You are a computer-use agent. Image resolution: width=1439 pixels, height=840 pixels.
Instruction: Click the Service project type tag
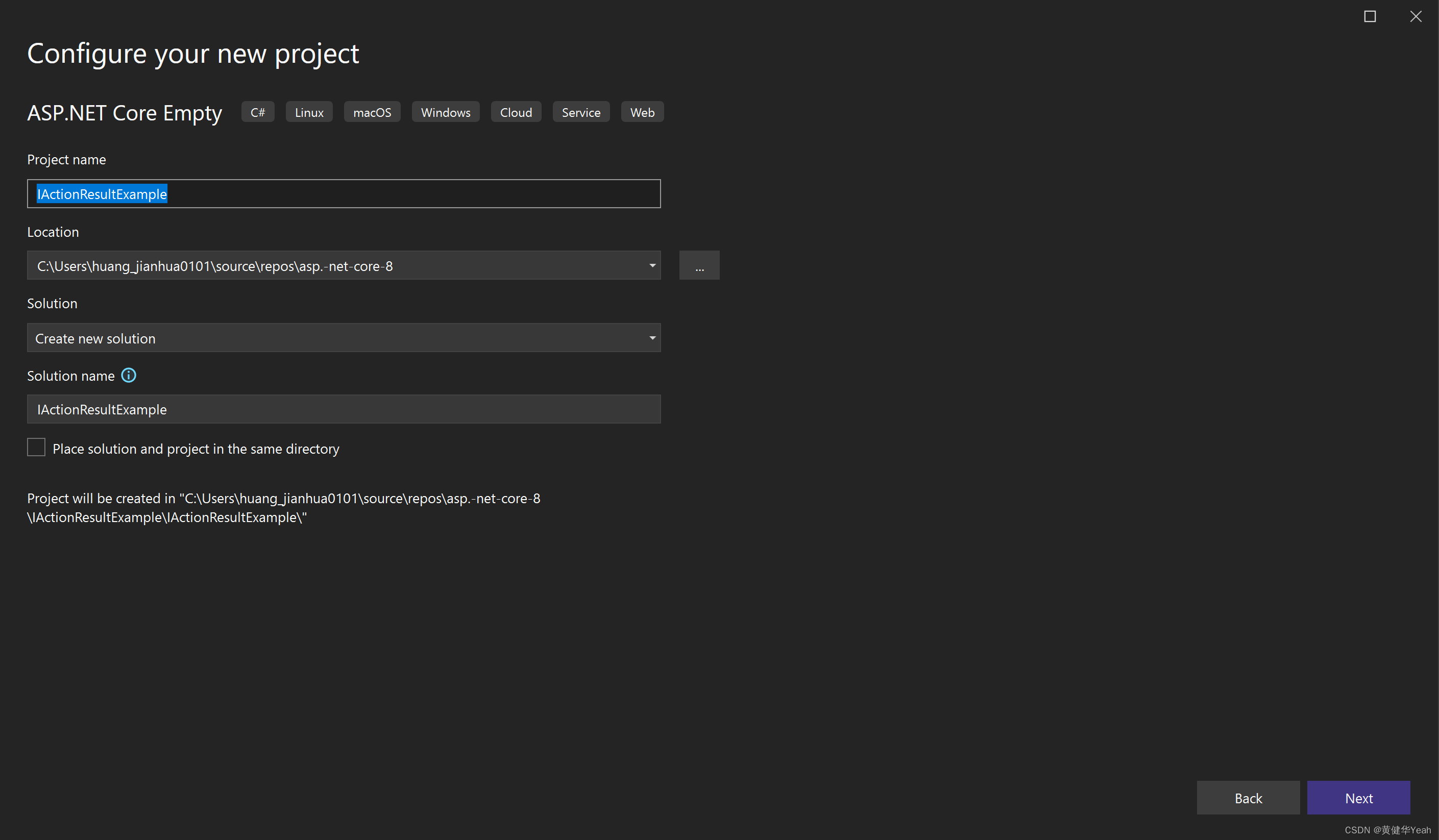[x=581, y=112]
